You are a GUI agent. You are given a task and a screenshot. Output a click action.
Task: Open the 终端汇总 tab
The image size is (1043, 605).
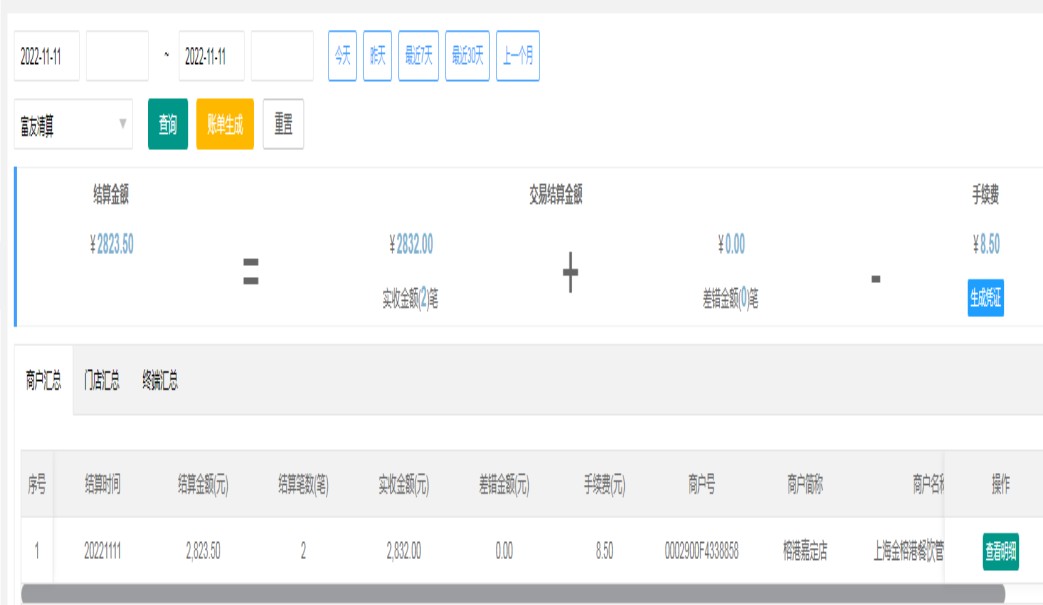pos(160,381)
